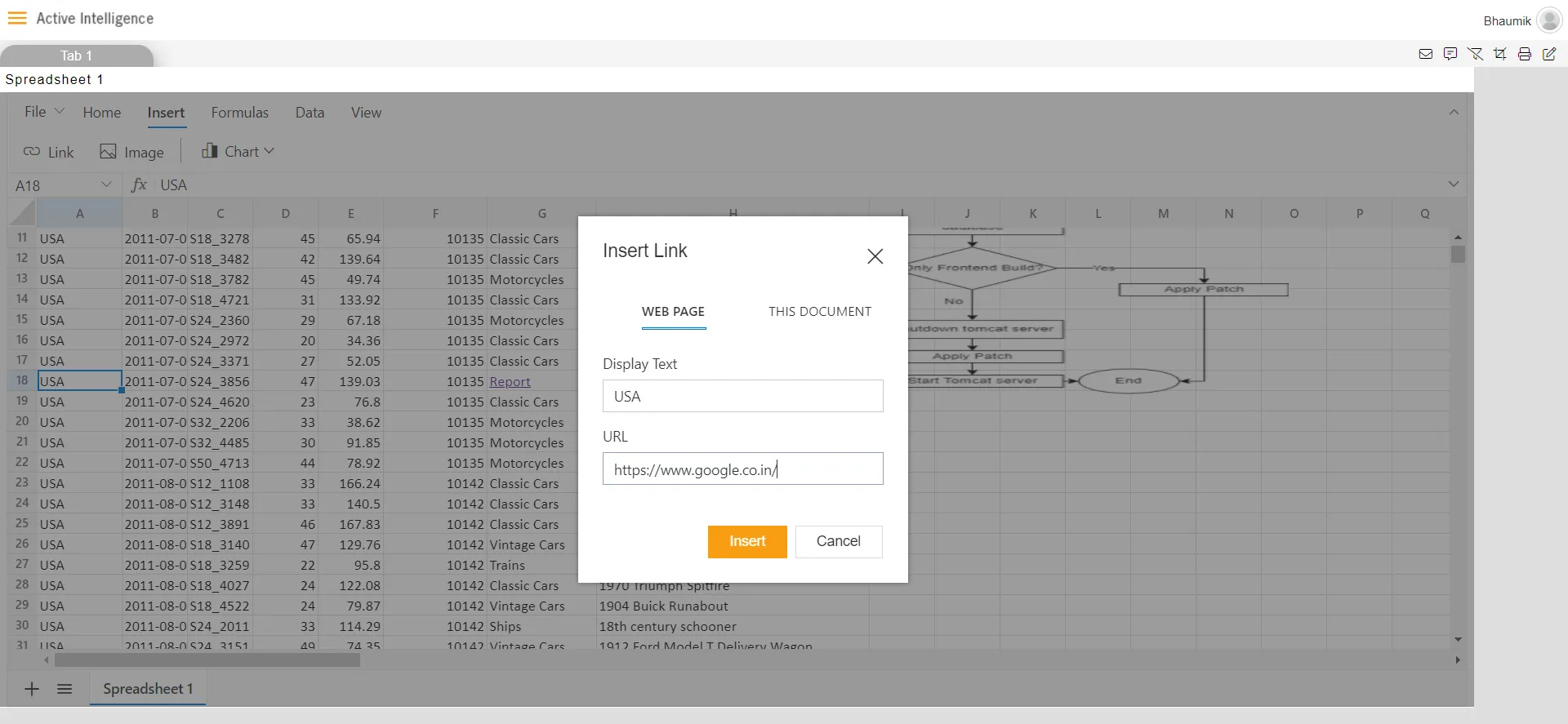Select the crop icon in top toolbar
Screen dimensions: 1568x724
coord(1499,54)
